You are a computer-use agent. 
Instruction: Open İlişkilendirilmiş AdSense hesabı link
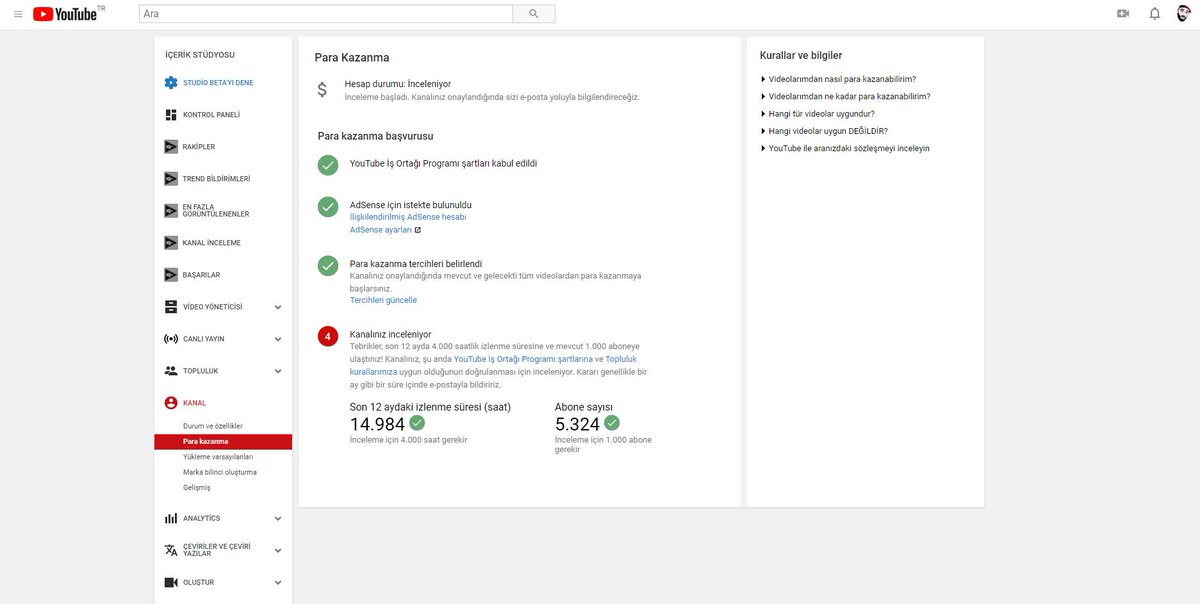pos(408,216)
